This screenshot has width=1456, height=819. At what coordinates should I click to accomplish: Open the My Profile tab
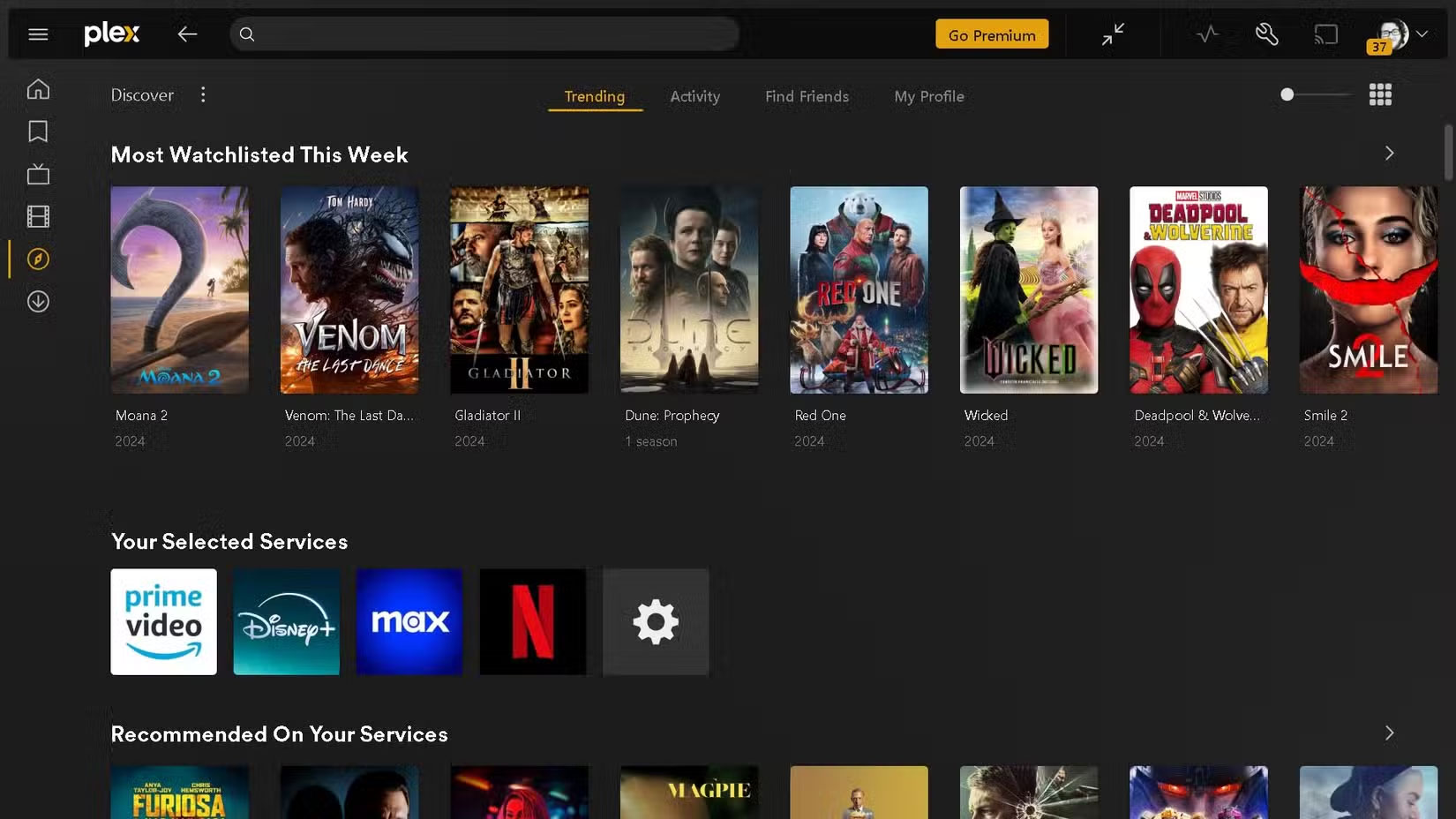(x=928, y=97)
